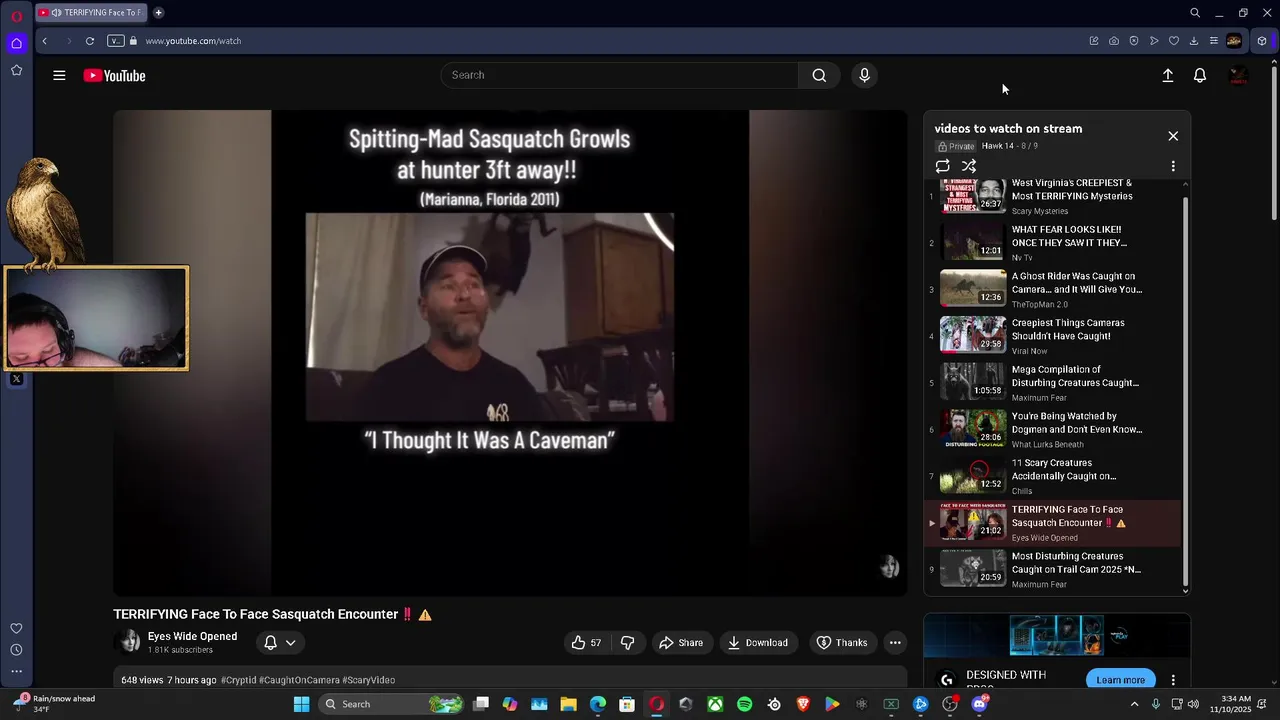
Task: Click the subscription notification bell
Action: [x=270, y=643]
